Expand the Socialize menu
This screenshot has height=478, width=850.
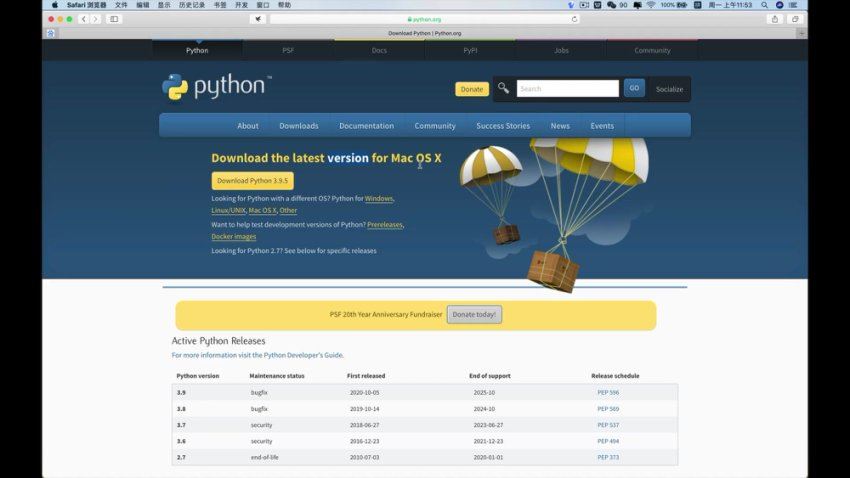pyautogui.click(x=669, y=89)
